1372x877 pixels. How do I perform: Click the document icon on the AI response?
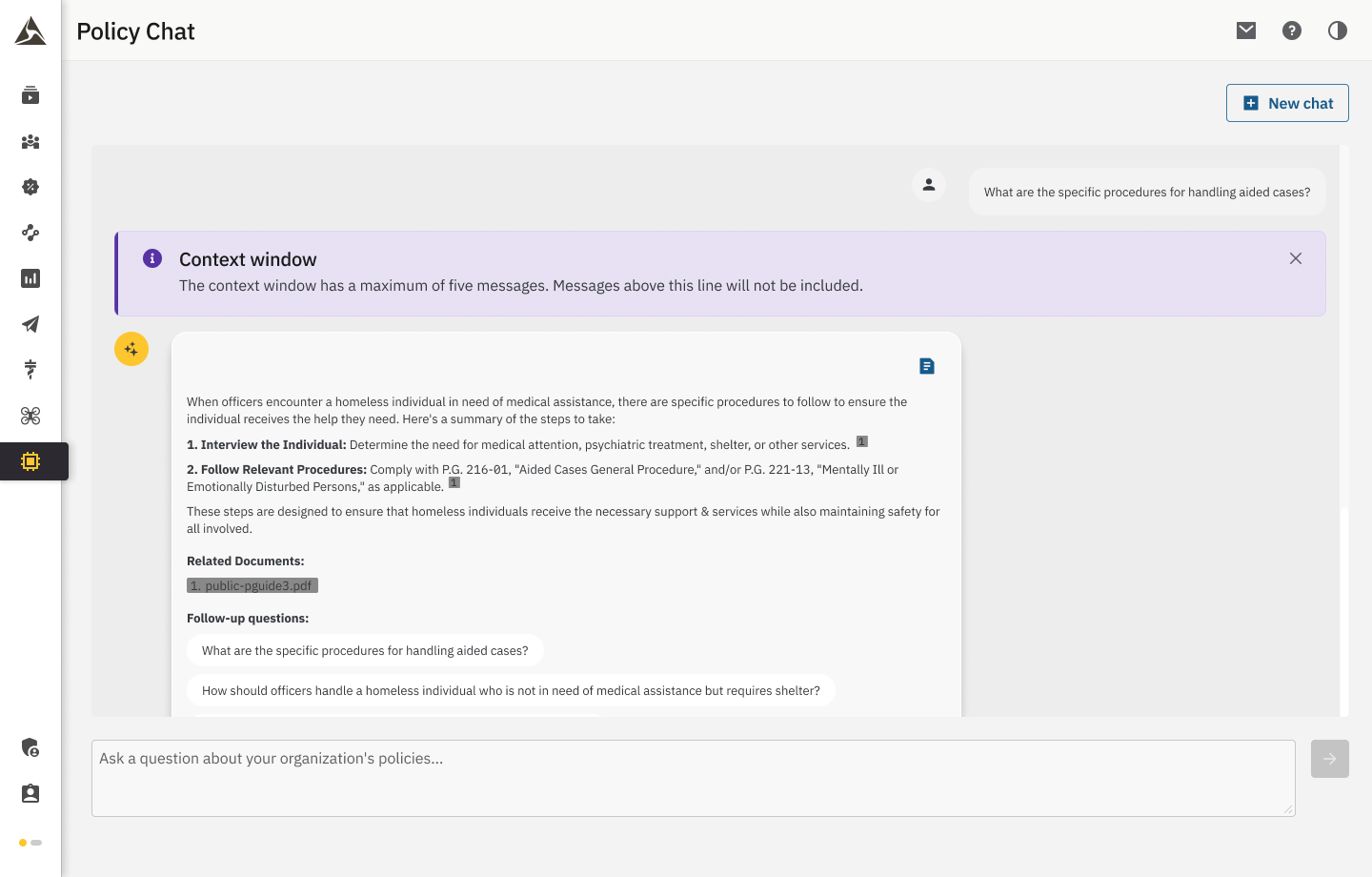(x=926, y=365)
